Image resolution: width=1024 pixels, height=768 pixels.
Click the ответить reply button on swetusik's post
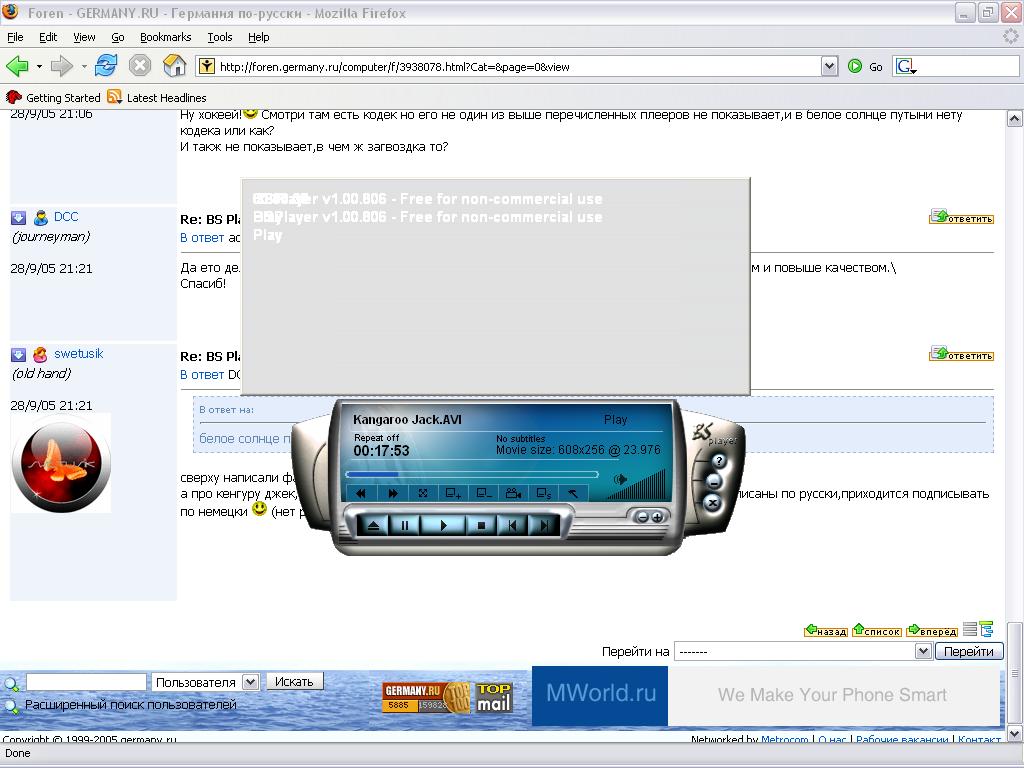(x=961, y=354)
